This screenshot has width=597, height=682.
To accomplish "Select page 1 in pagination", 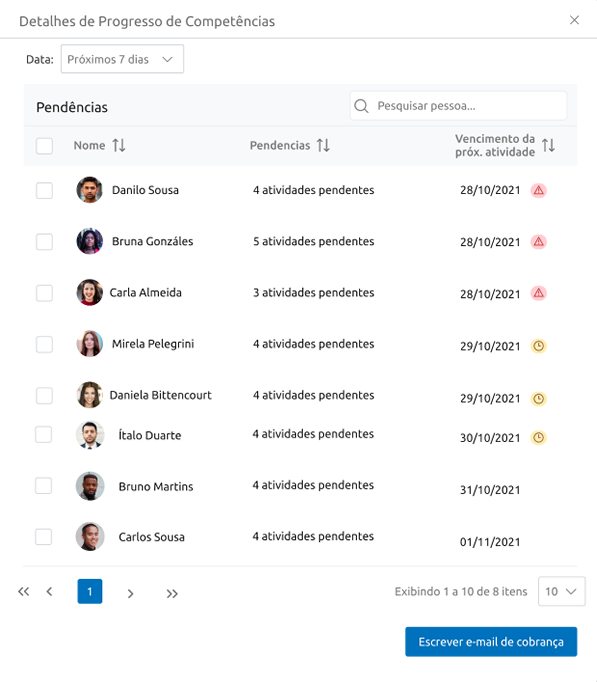I will [x=90, y=592].
